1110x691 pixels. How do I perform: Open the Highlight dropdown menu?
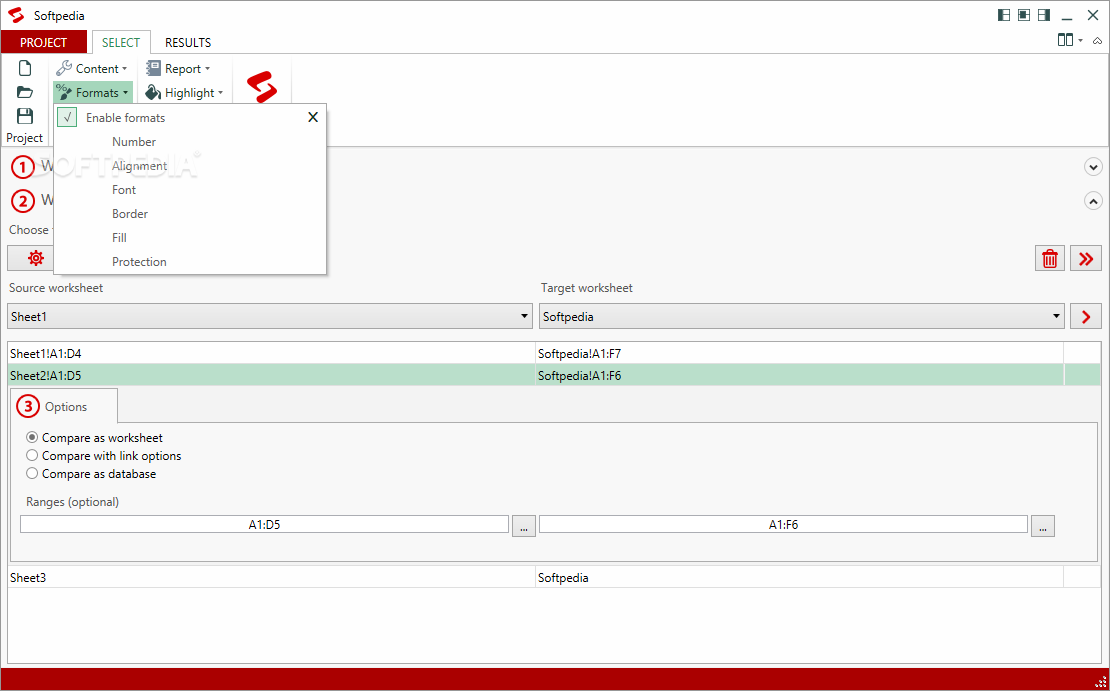tap(184, 92)
